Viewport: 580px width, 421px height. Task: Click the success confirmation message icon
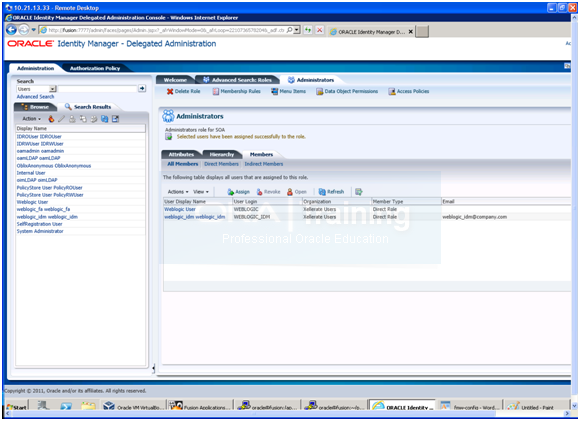point(169,137)
